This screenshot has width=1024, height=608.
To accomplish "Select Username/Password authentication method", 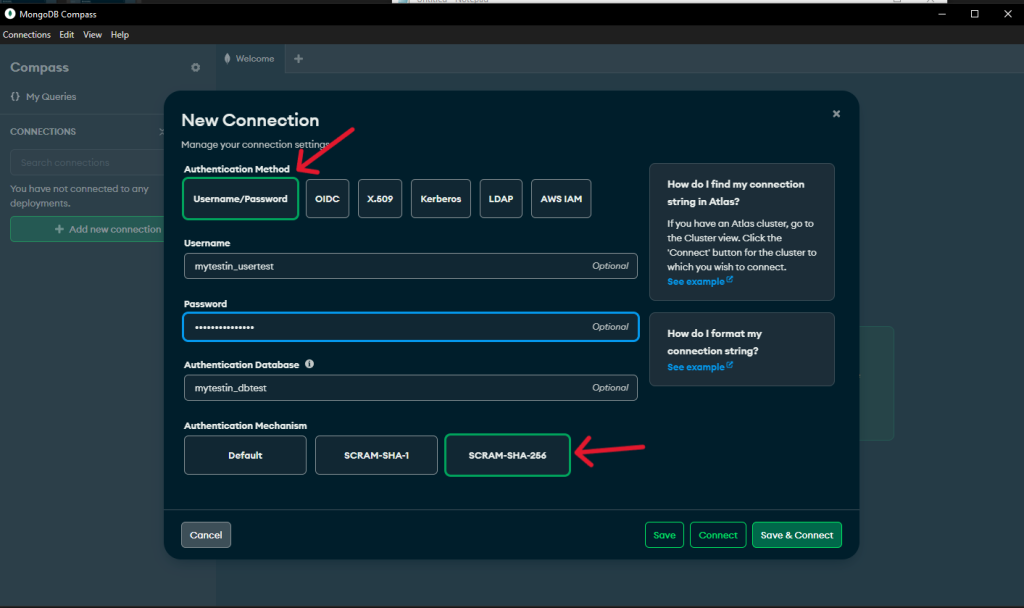I will click(x=240, y=199).
